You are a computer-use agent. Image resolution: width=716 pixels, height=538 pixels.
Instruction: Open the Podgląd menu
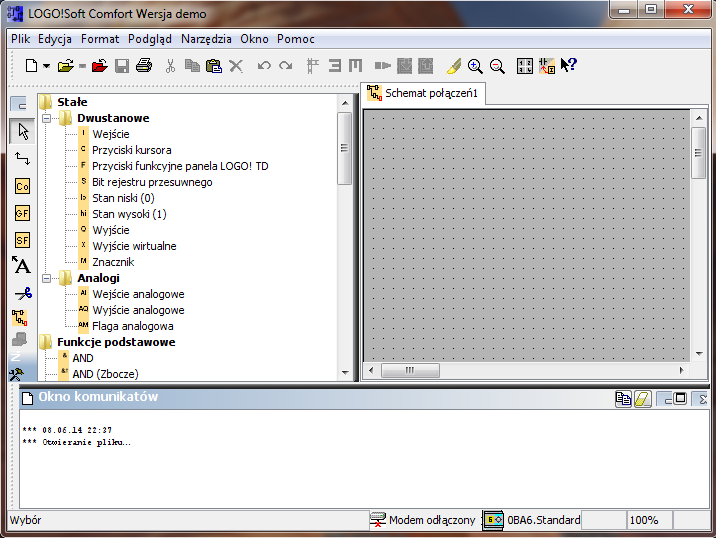pyautogui.click(x=150, y=39)
